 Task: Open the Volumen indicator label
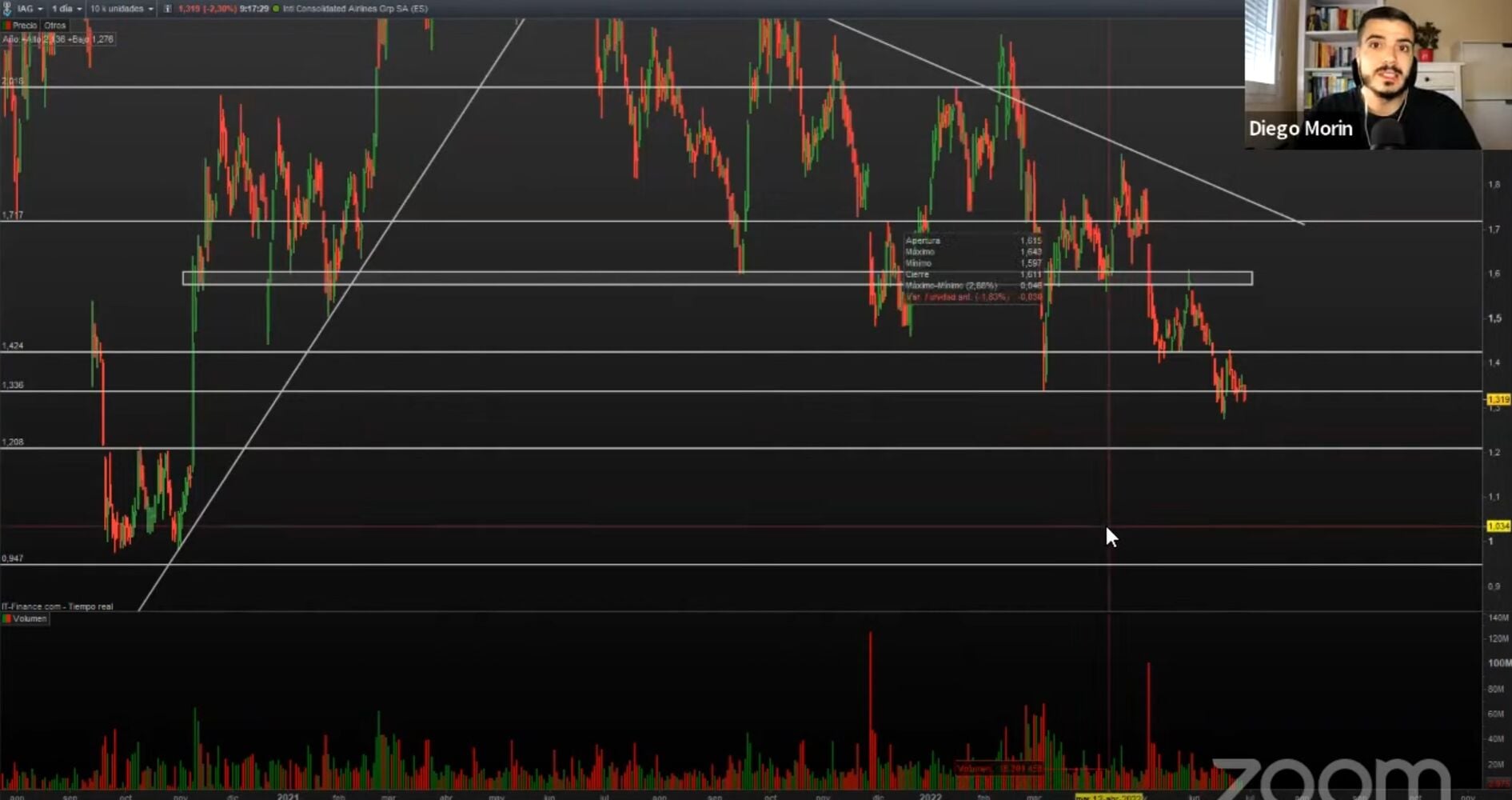(30, 618)
